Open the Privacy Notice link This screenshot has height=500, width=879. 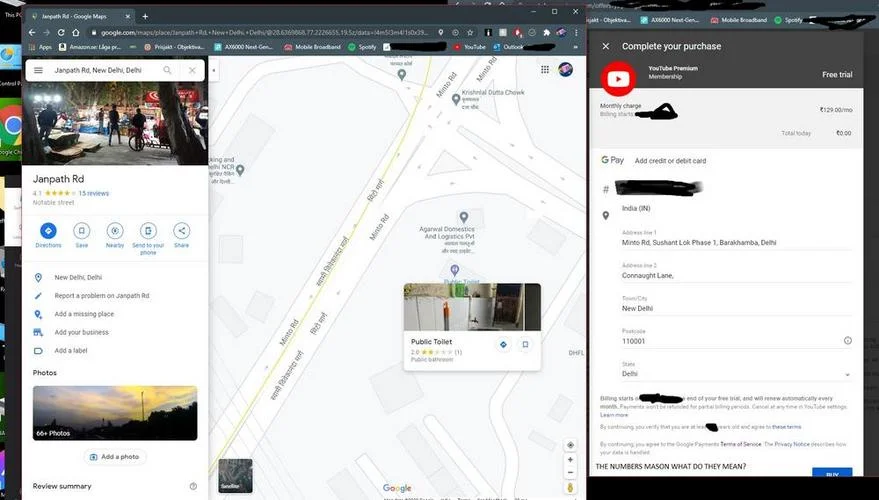pyautogui.click(x=792, y=444)
